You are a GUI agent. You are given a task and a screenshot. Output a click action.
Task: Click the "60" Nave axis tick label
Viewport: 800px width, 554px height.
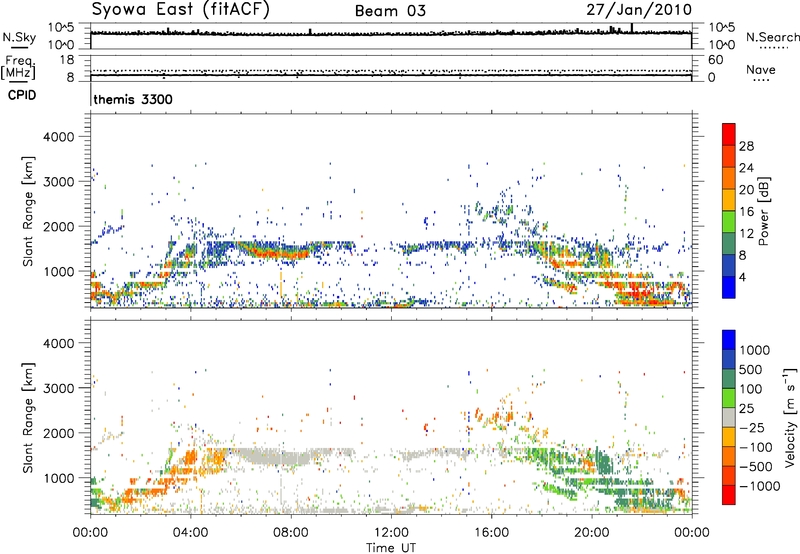[716, 60]
